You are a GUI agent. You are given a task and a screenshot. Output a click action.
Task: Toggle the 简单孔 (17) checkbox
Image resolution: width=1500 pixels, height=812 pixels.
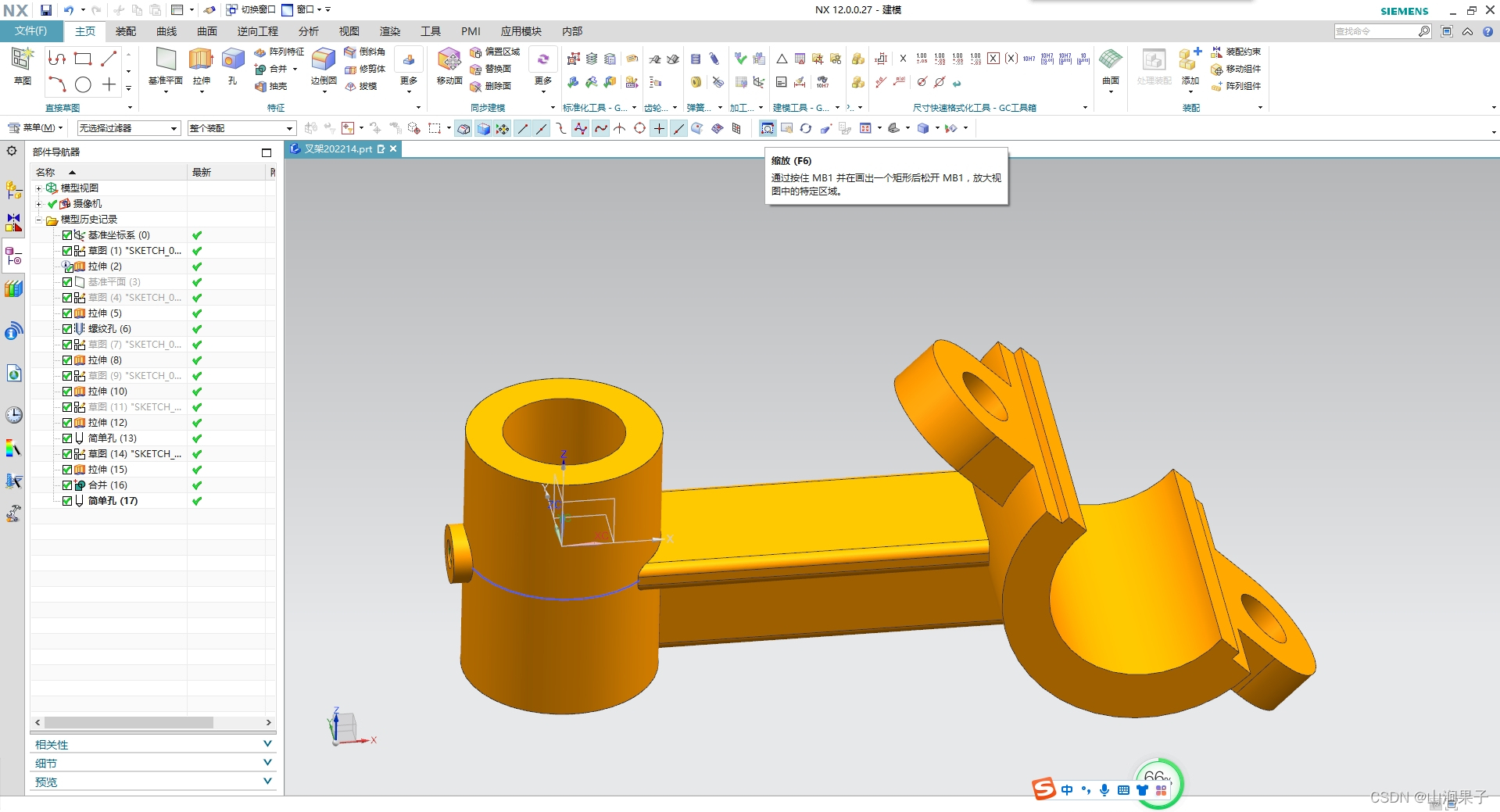pos(67,501)
